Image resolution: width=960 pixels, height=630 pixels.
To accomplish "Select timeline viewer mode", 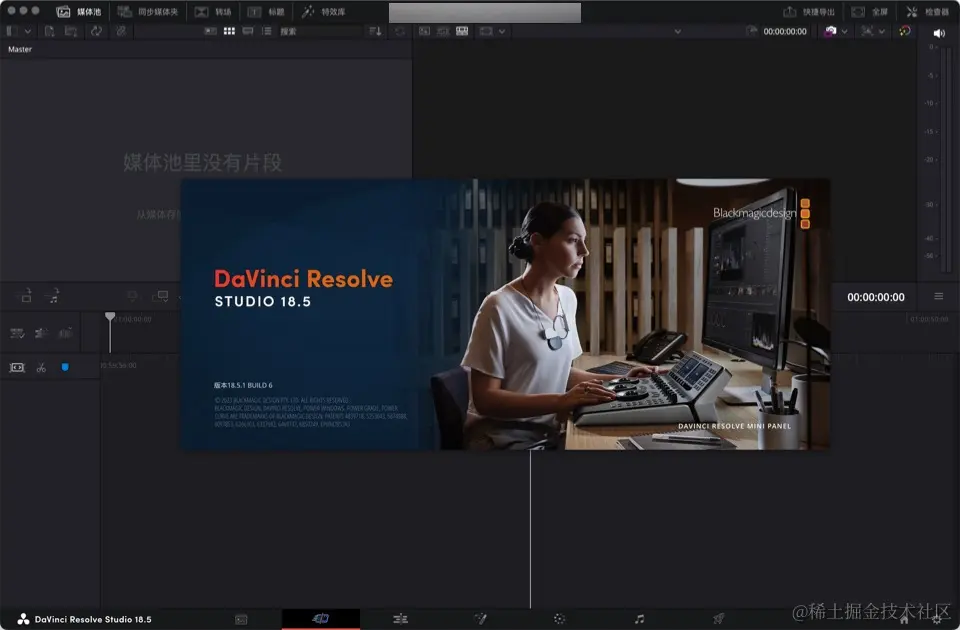I will coord(462,31).
